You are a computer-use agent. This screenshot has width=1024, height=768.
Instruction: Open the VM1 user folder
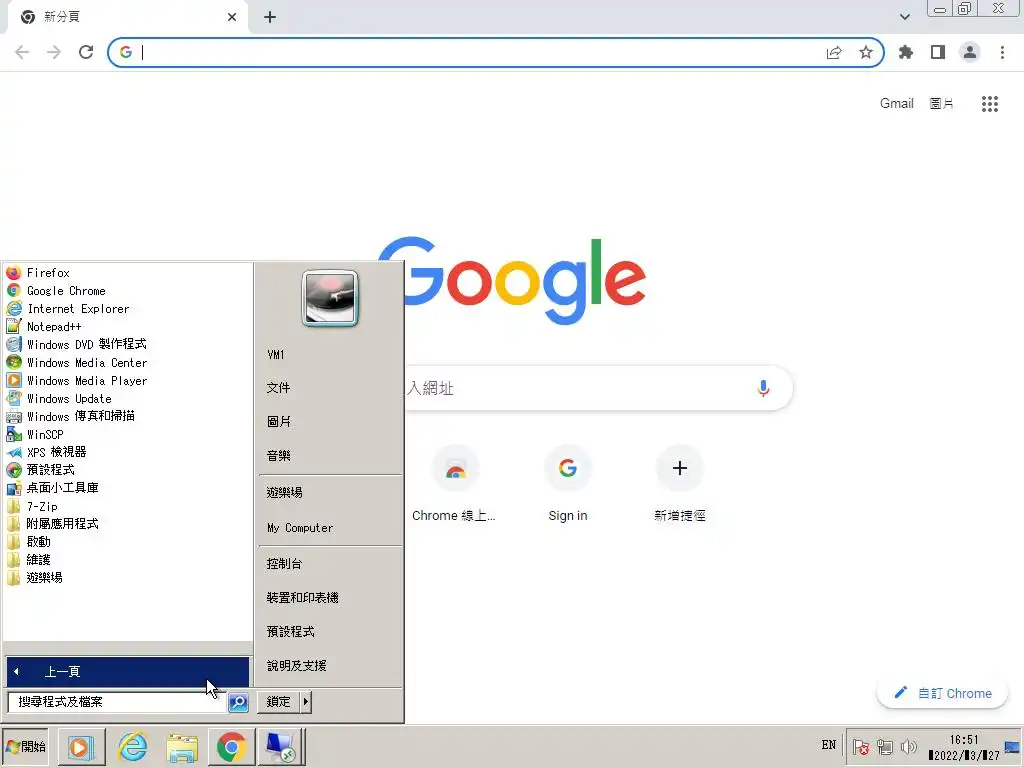(276, 355)
